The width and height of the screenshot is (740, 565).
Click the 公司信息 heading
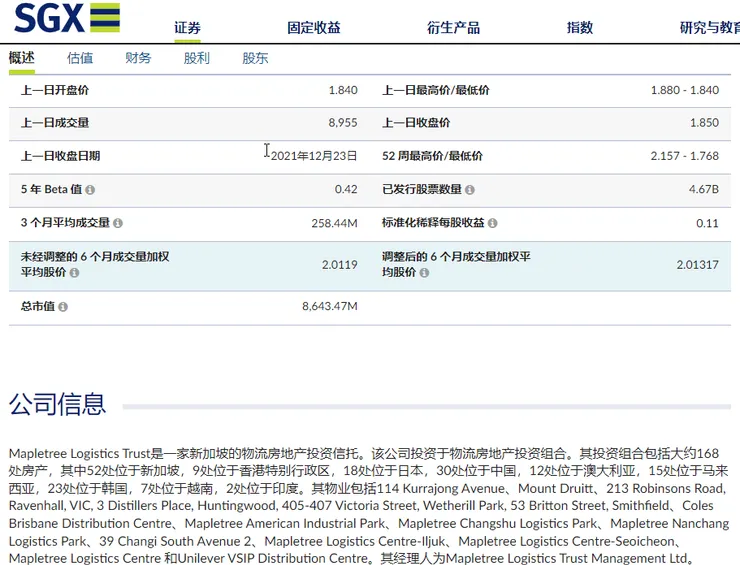pos(57,405)
